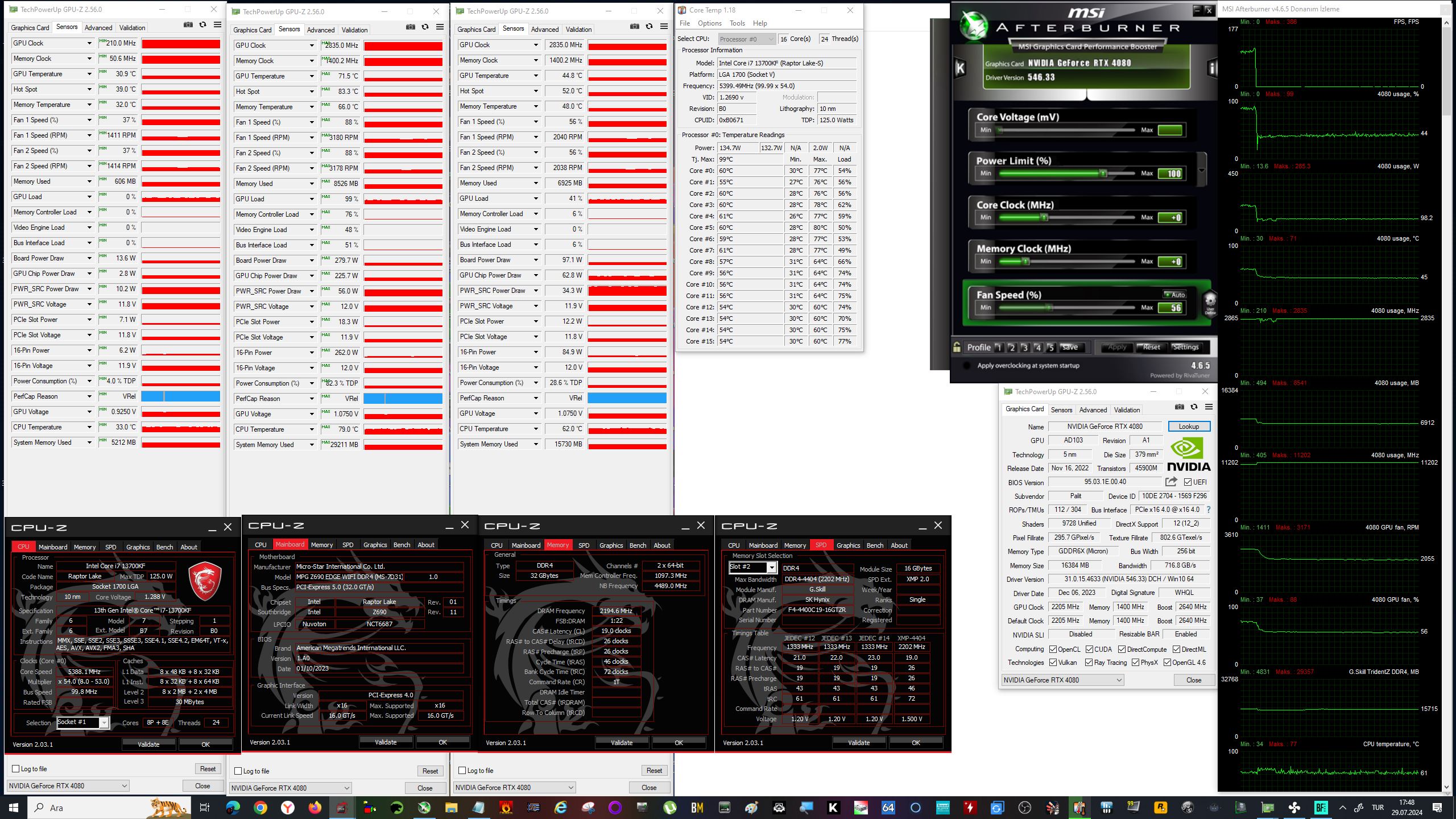
Task: Open Task View on taskbar
Action: pyautogui.click(x=205, y=807)
